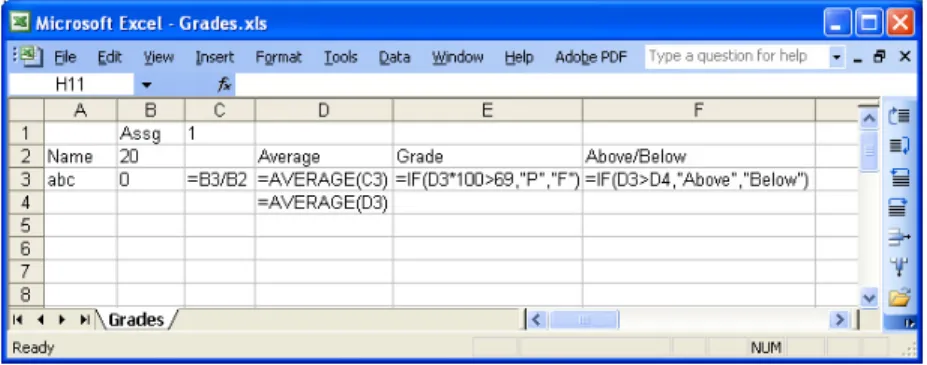Select column B header

tap(151, 110)
